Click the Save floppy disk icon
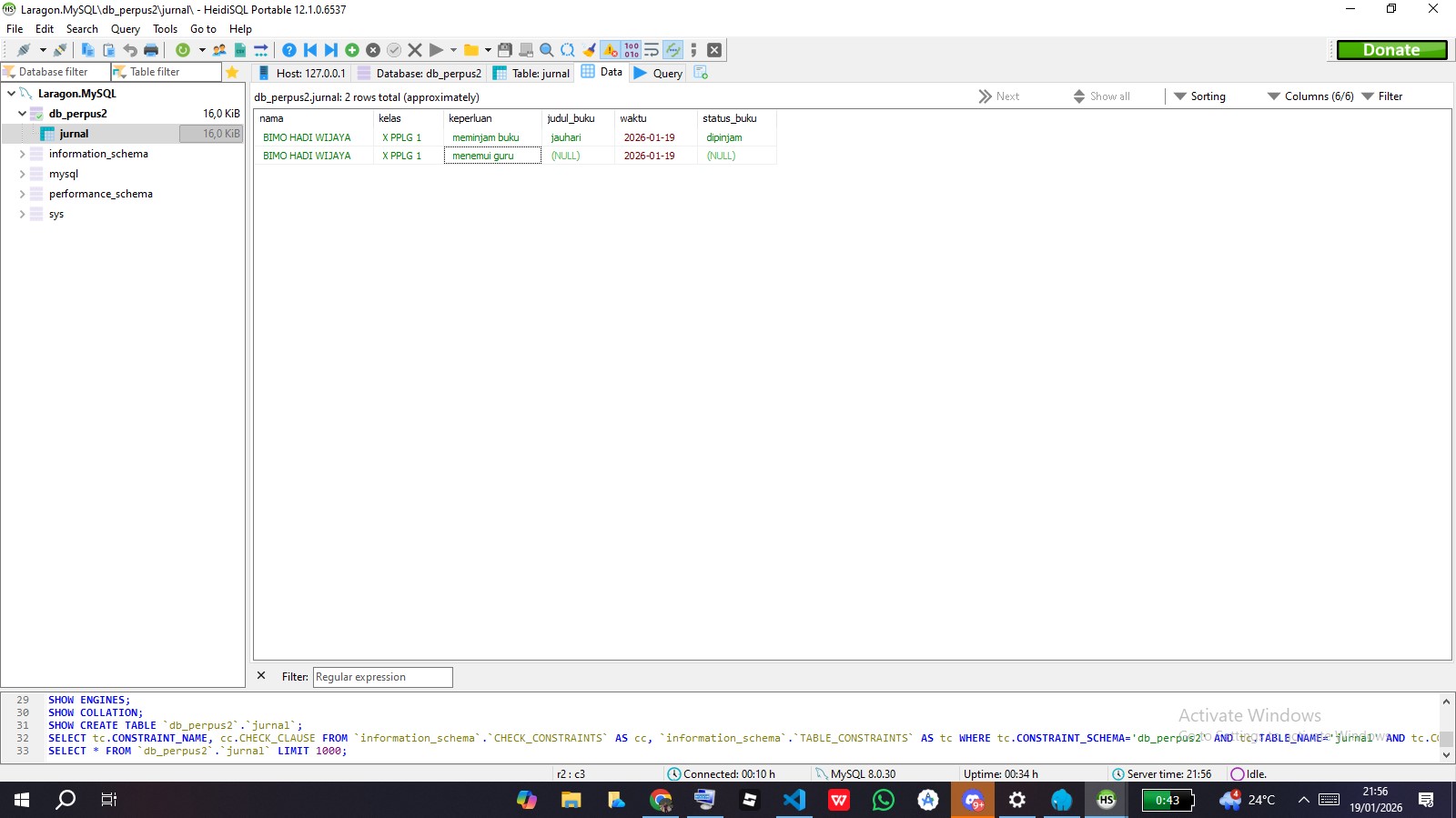 tap(505, 50)
